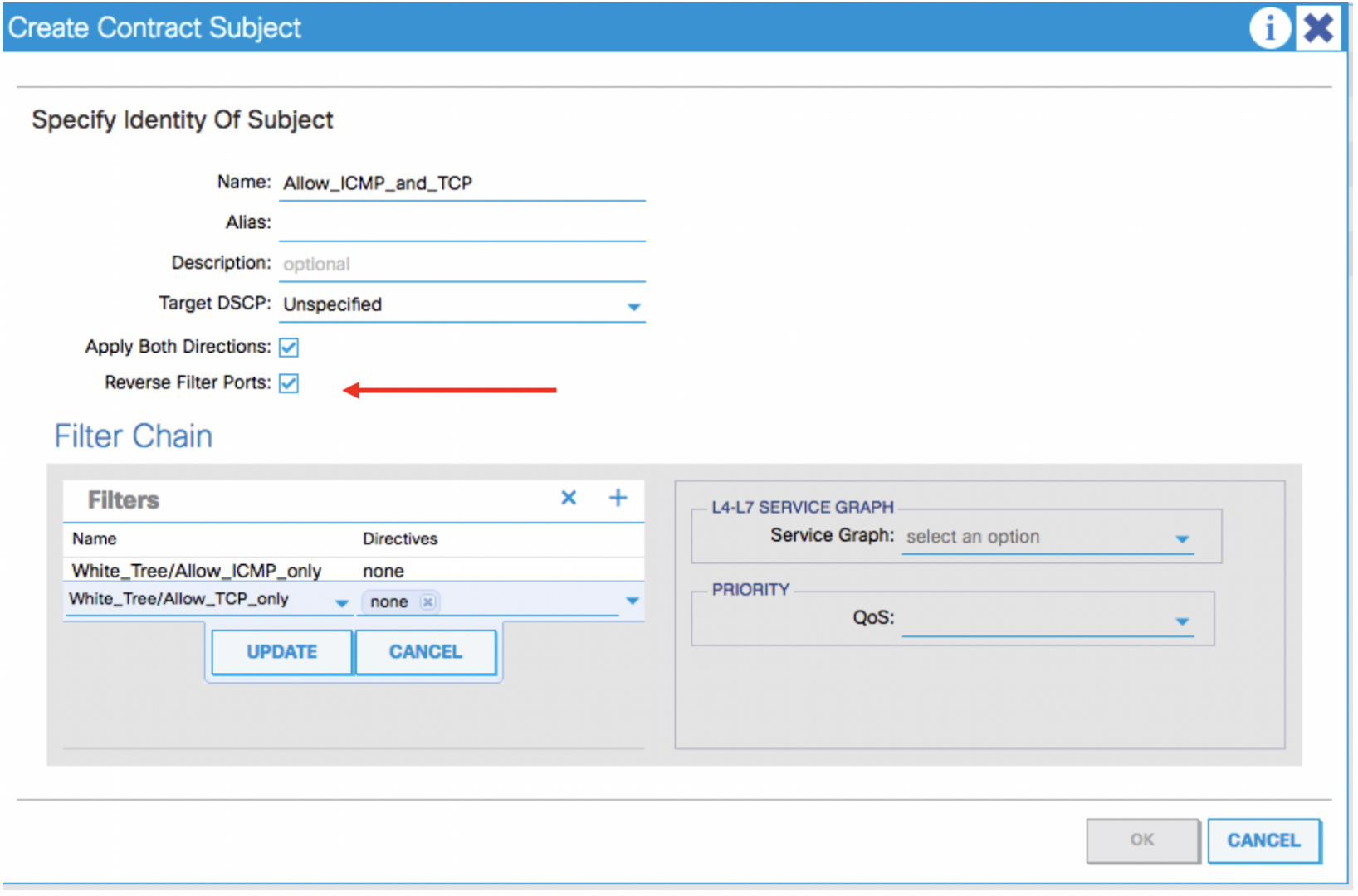
Task: Click CANCEL under the filter row
Action: point(425,652)
